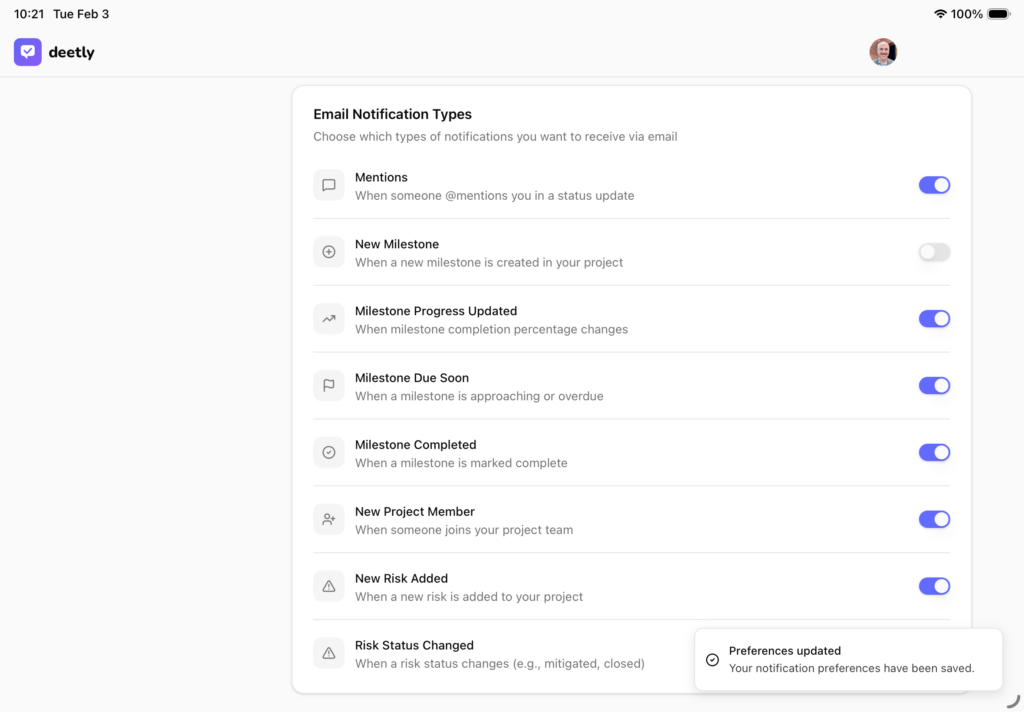
Task: Click the deetly logo icon
Action: pyautogui.click(x=27, y=51)
